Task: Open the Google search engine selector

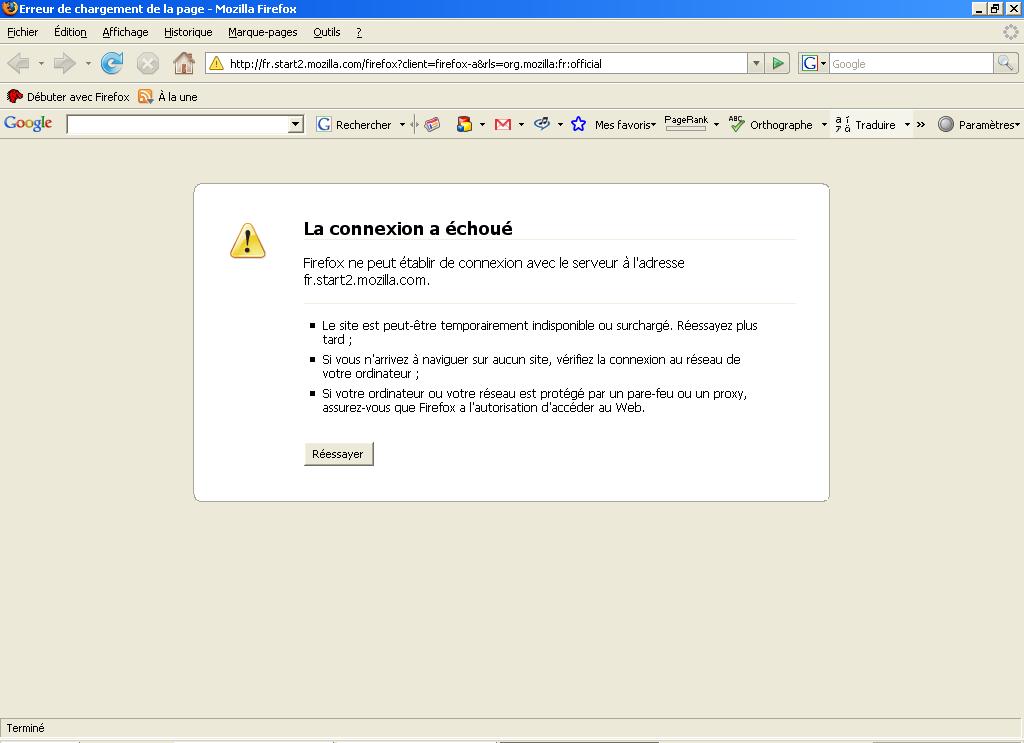Action: [x=814, y=63]
